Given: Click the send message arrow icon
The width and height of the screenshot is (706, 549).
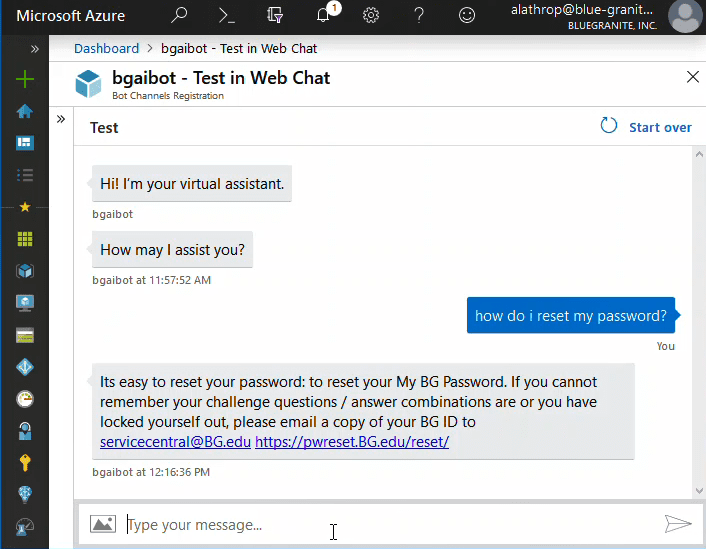Looking at the screenshot, I should (678, 524).
